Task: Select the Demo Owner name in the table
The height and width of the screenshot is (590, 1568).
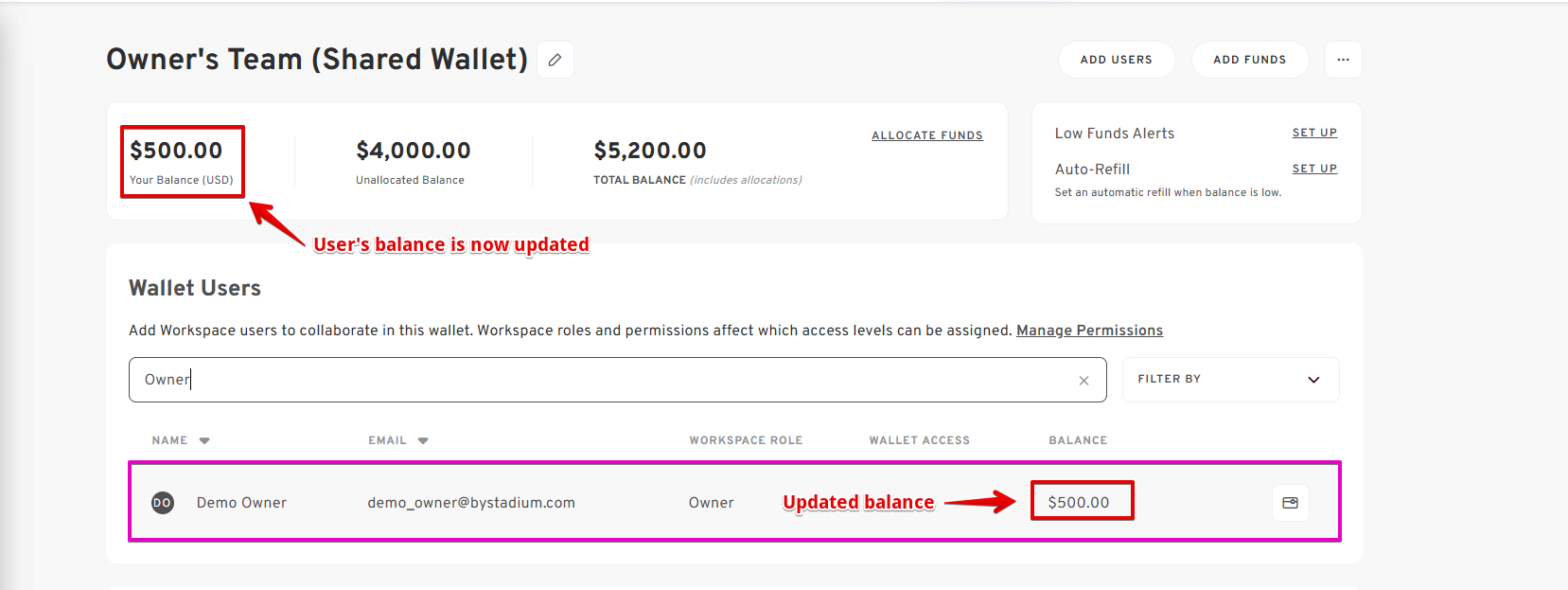Action: coord(241,503)
